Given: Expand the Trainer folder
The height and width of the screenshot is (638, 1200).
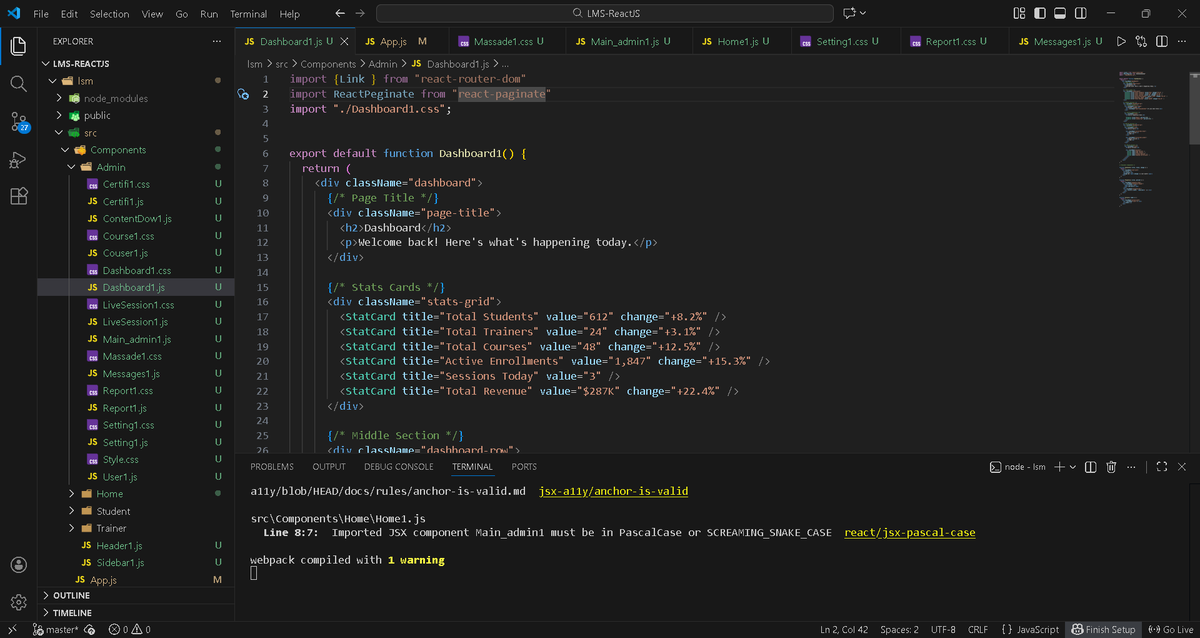Looking at the screenshot, I should click(72, 528).
